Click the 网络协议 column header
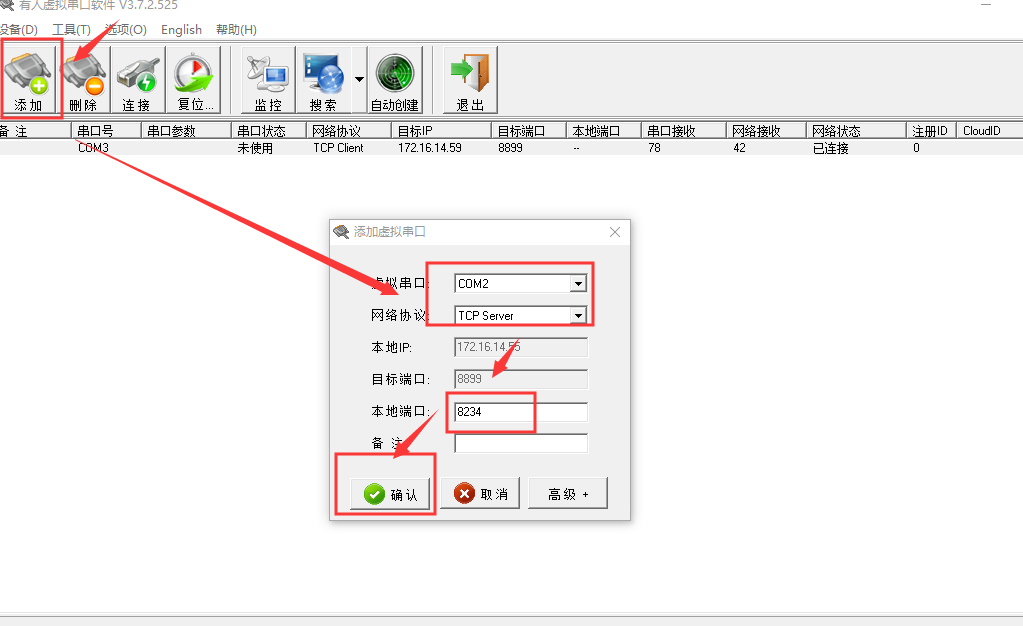This screenshot has height=626, width=1023. 350,131
